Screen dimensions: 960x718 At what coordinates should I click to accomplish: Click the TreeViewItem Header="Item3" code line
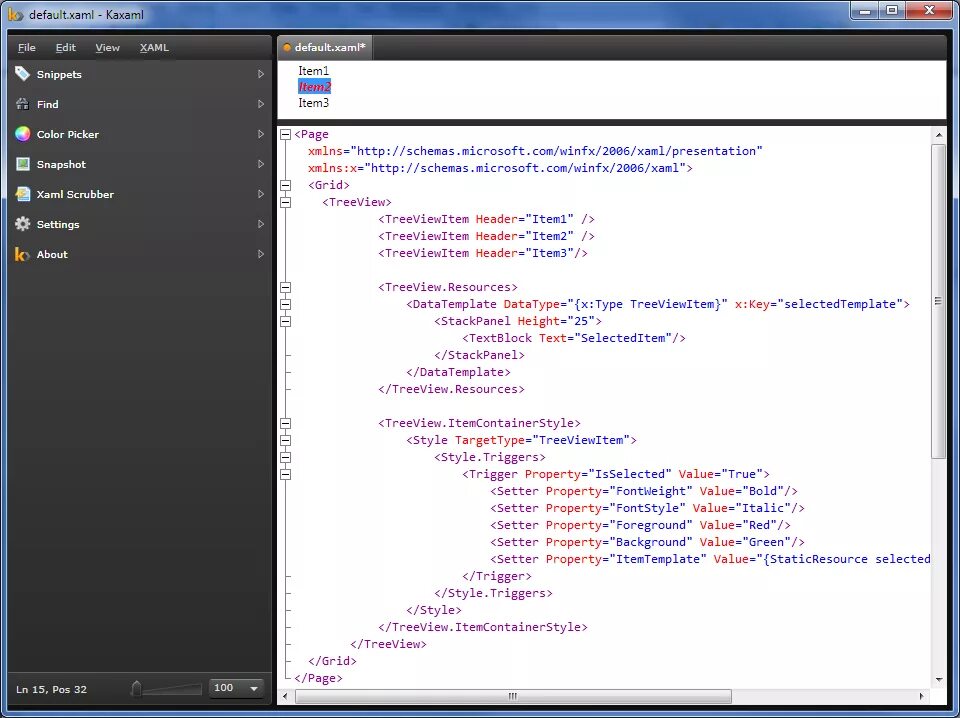(x=482, y=253)
